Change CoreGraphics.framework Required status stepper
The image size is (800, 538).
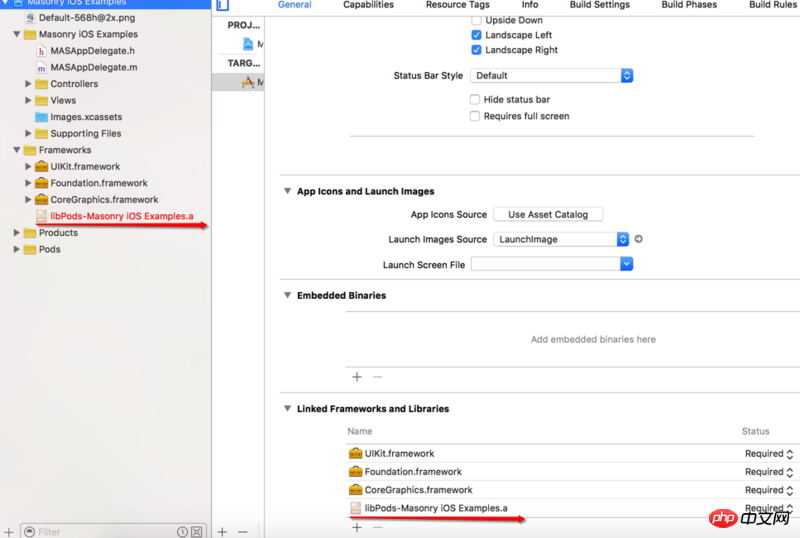pos(790,490)
